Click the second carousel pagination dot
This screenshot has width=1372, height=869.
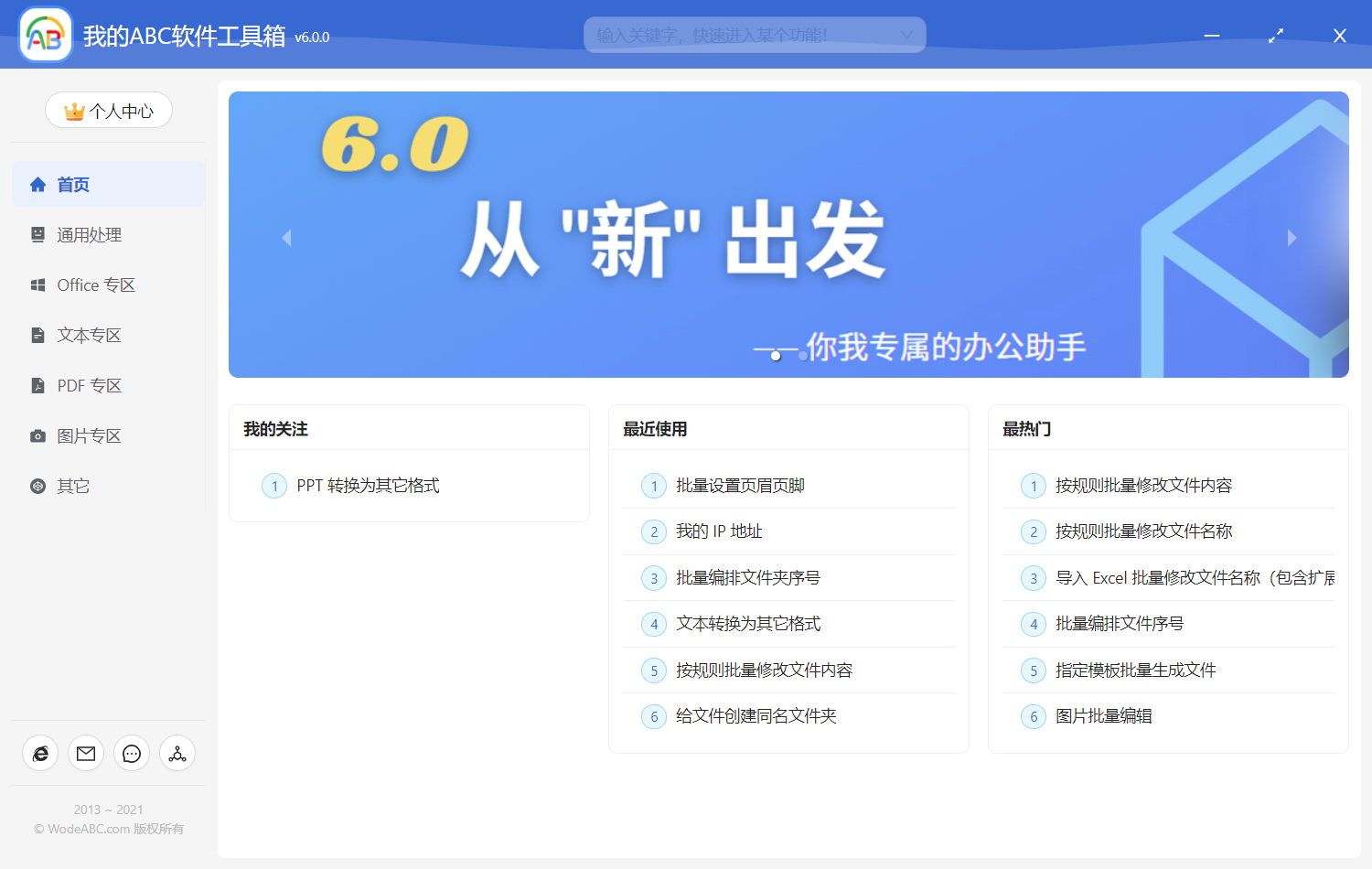click(x=802, y=356)
